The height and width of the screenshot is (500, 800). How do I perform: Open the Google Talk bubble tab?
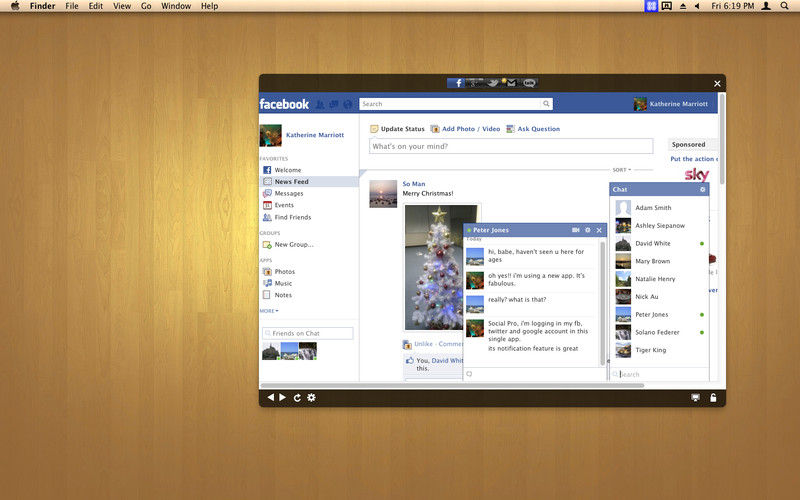[x=530, y=83]
